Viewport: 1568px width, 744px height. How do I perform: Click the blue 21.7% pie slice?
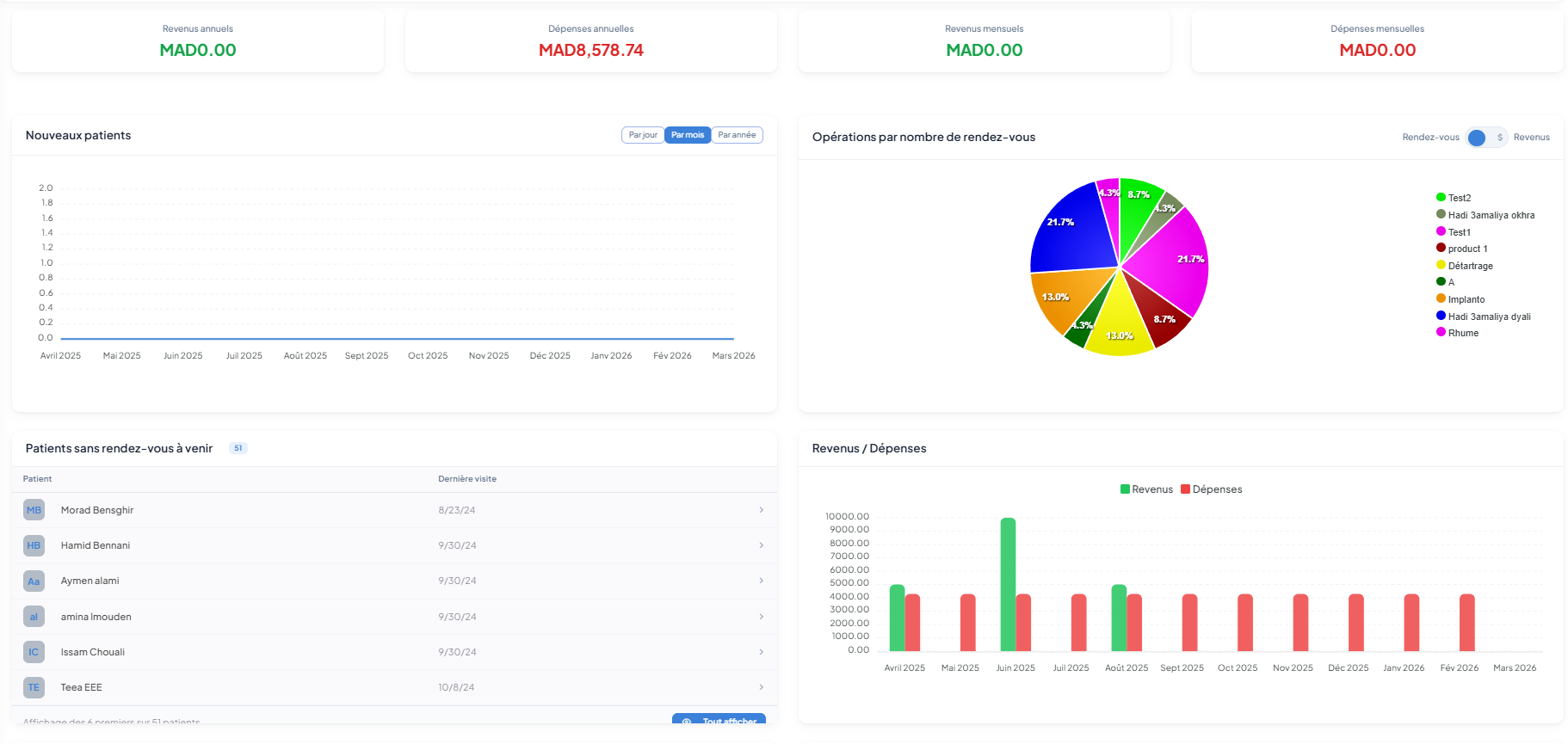point(1071,232)
